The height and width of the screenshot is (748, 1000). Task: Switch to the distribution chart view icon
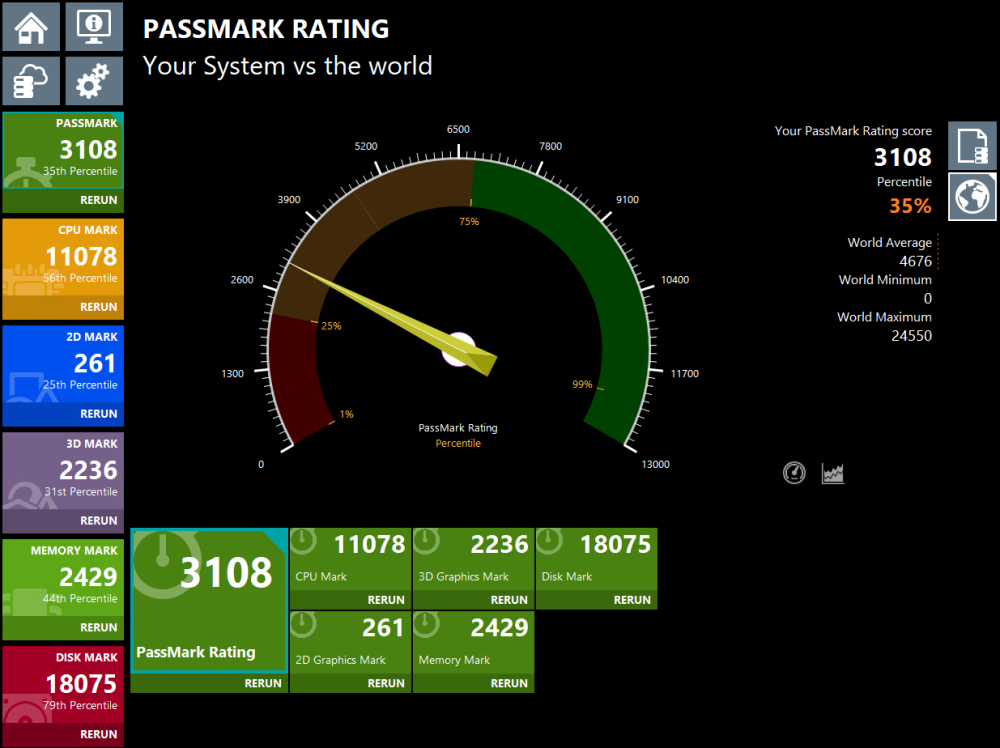[x=833, y=473]
